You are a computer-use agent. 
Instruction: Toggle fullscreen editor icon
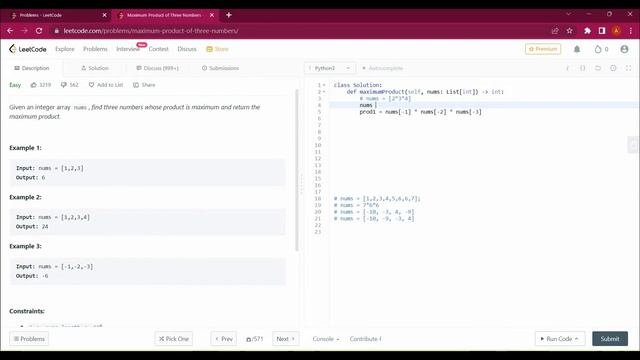pos(628,68)
